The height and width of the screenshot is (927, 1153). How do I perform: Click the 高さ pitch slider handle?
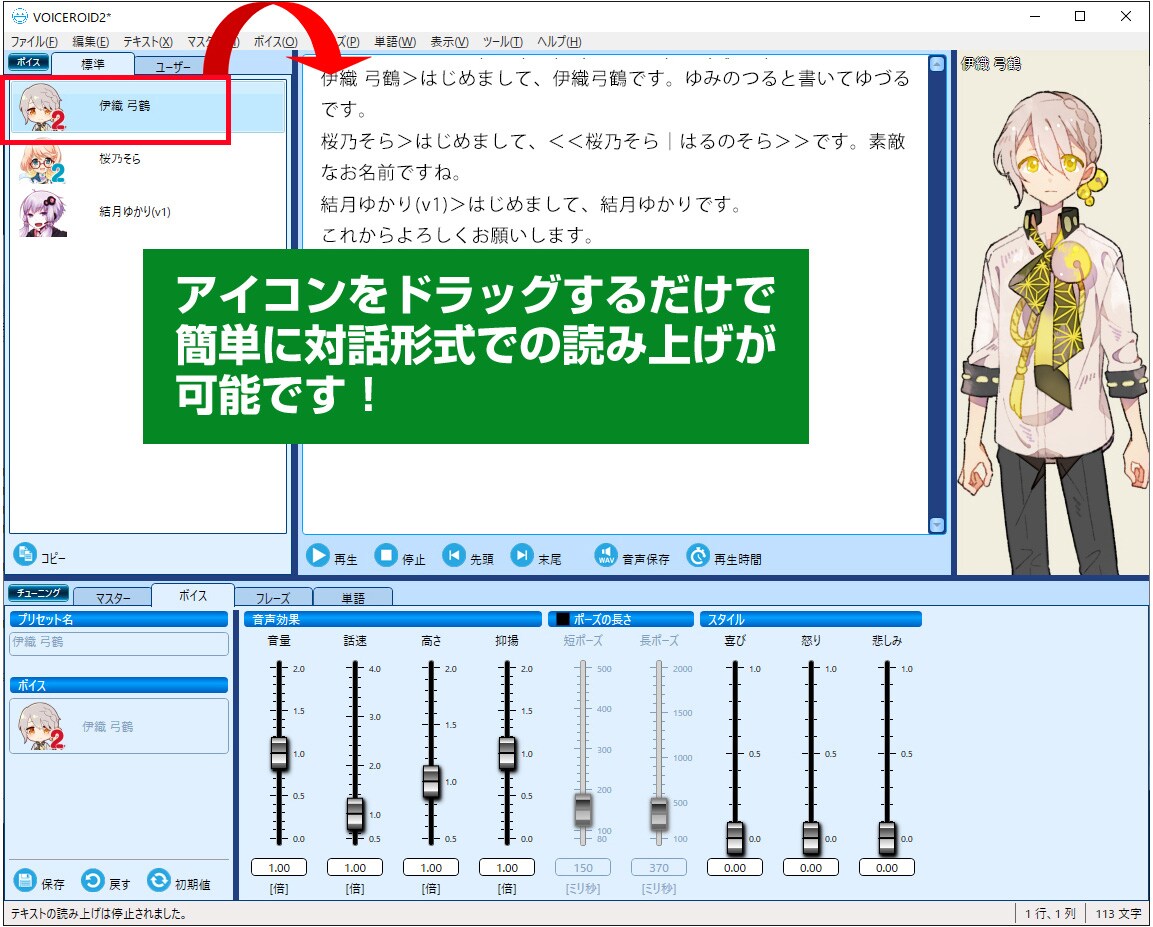pyautogui.click(x=431, y=781)
